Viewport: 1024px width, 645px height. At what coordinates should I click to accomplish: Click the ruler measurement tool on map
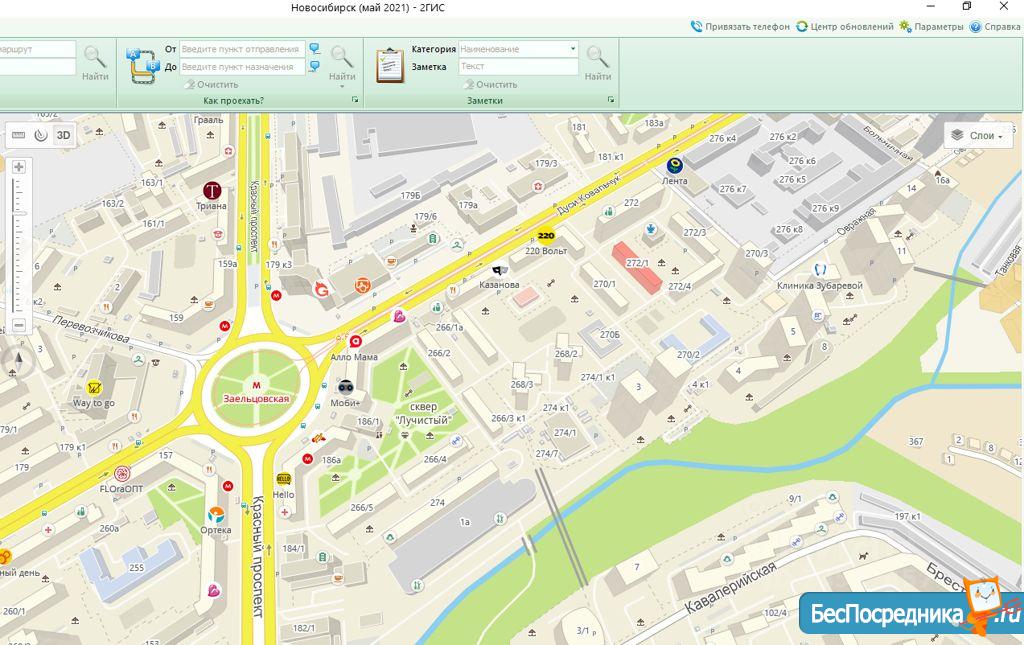coord(18,135)
